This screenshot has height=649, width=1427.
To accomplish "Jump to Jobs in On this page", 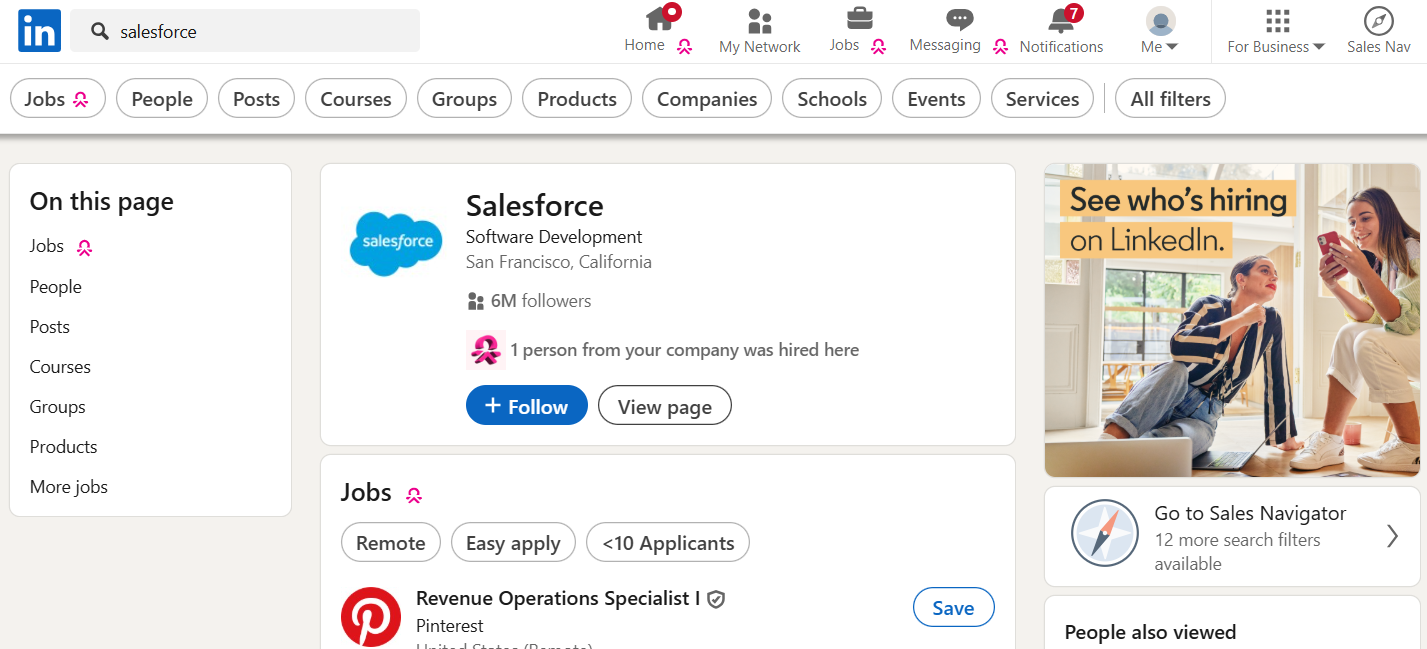I will pyautogui.click(x=47, y=246).
